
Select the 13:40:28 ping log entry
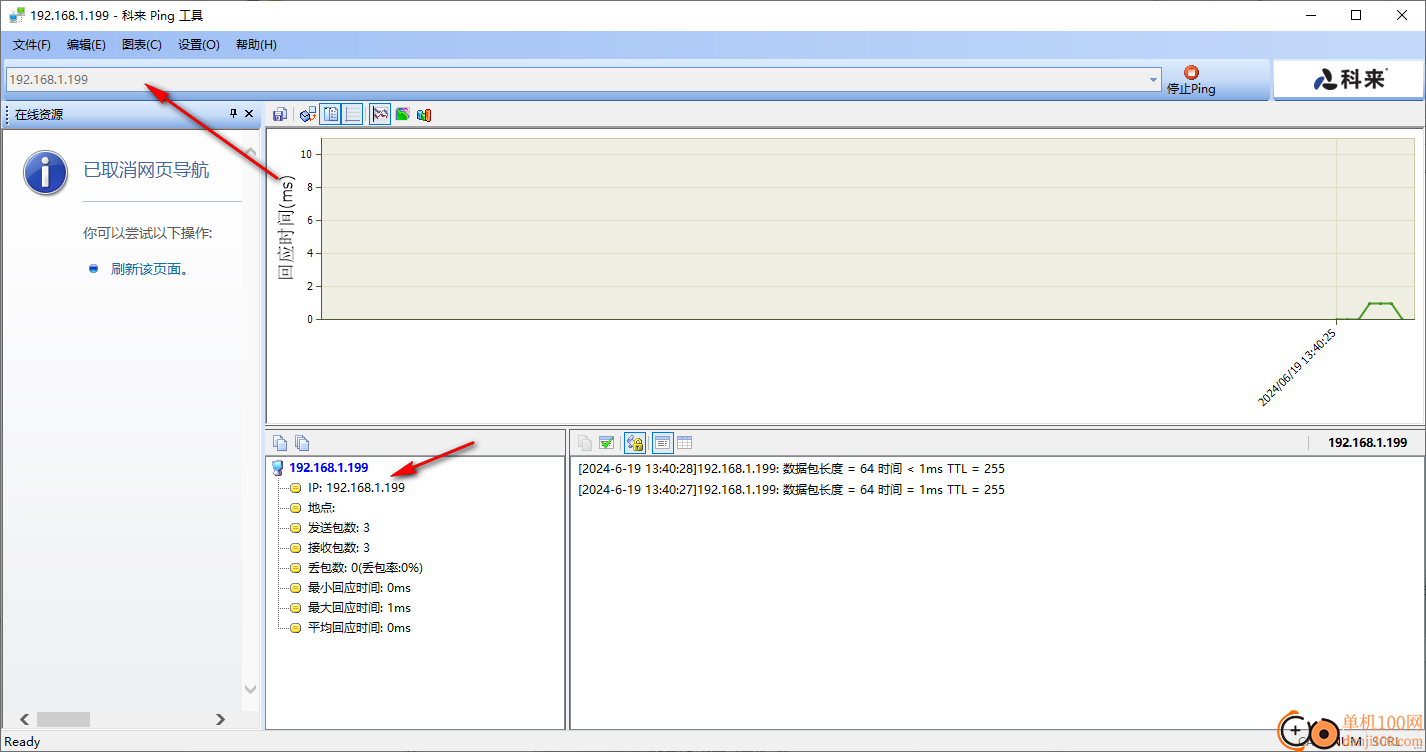(791, 469)
